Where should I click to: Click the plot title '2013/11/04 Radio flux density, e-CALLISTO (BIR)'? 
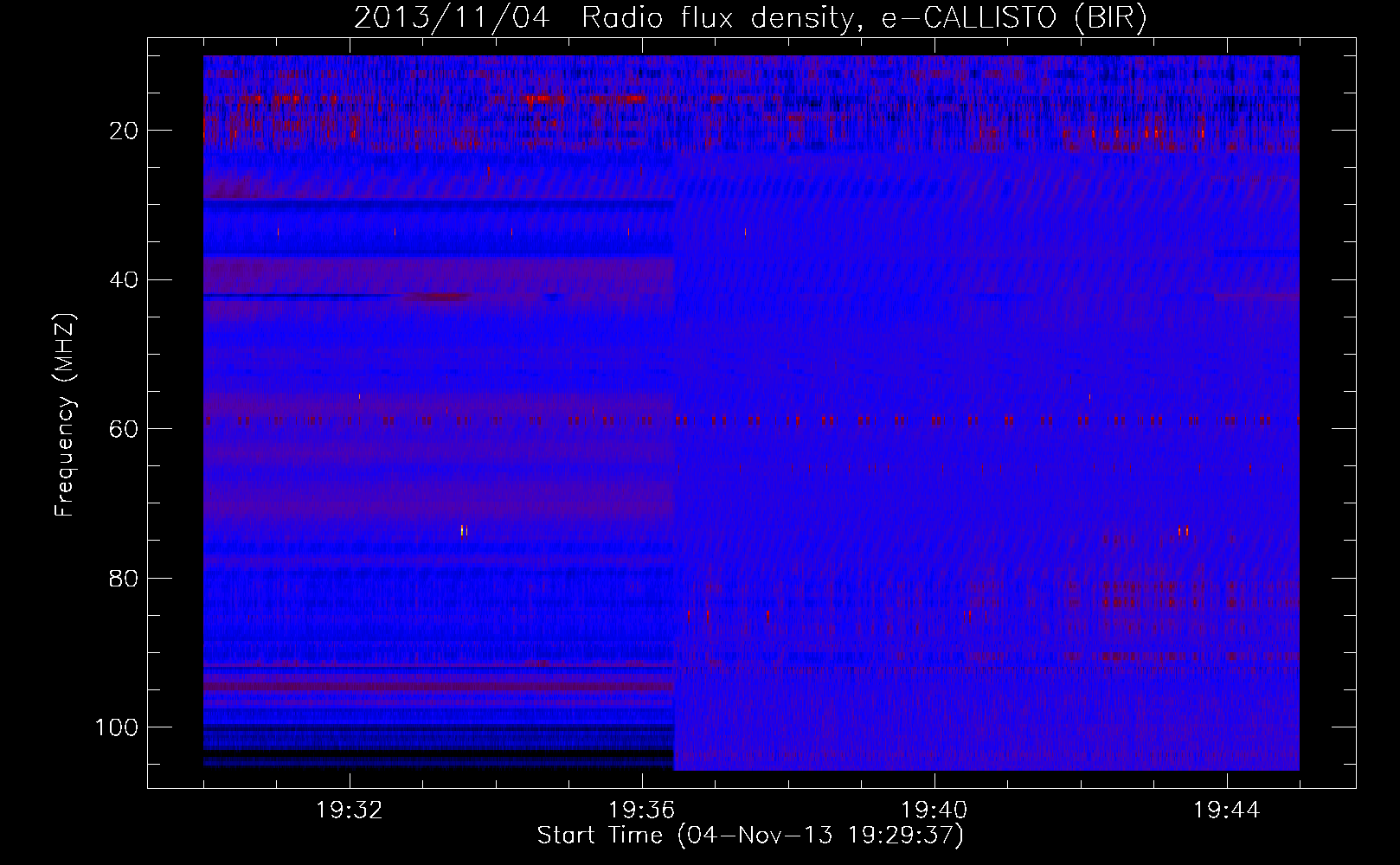[750, 18]
